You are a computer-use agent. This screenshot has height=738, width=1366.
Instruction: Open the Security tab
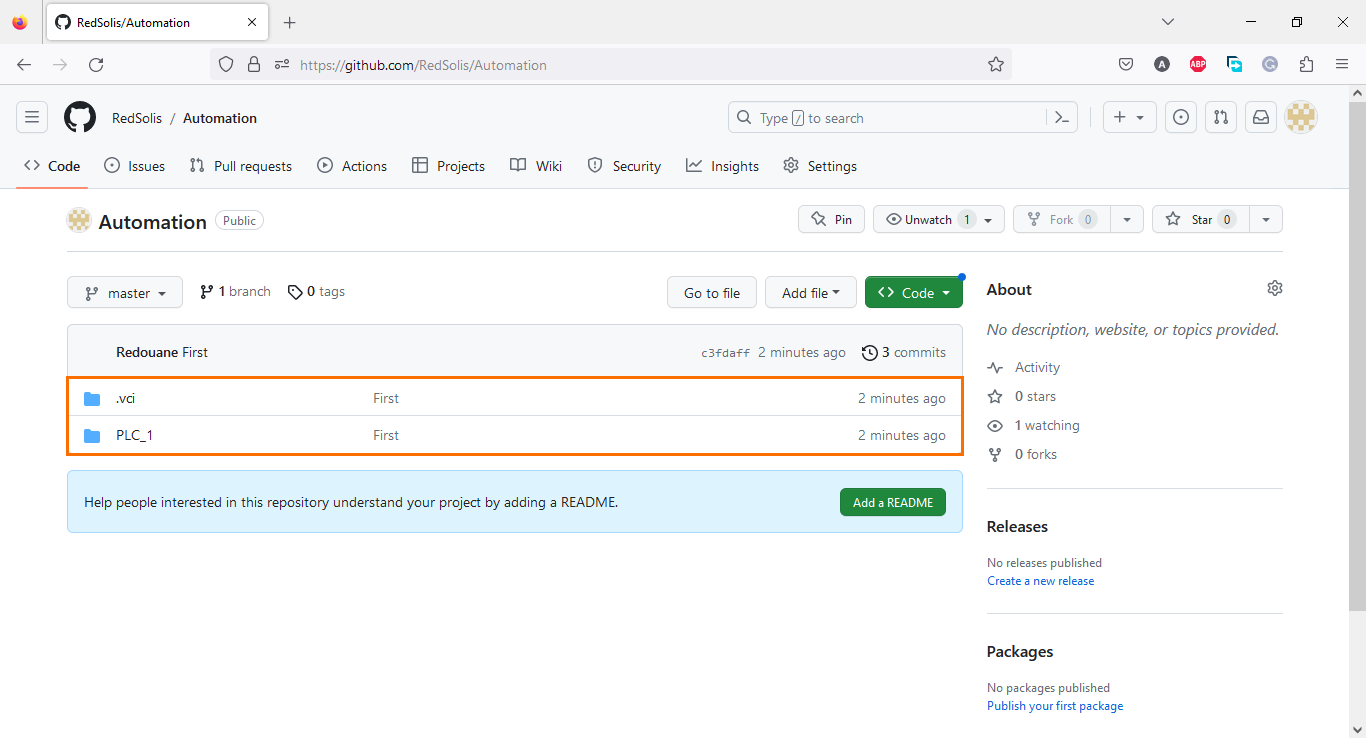(624, 166)
